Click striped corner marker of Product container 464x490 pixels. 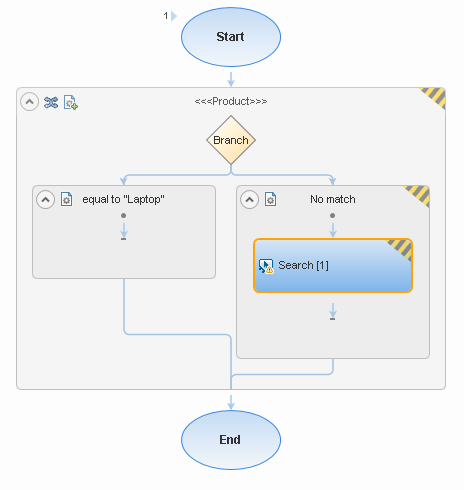coord(433,97)
